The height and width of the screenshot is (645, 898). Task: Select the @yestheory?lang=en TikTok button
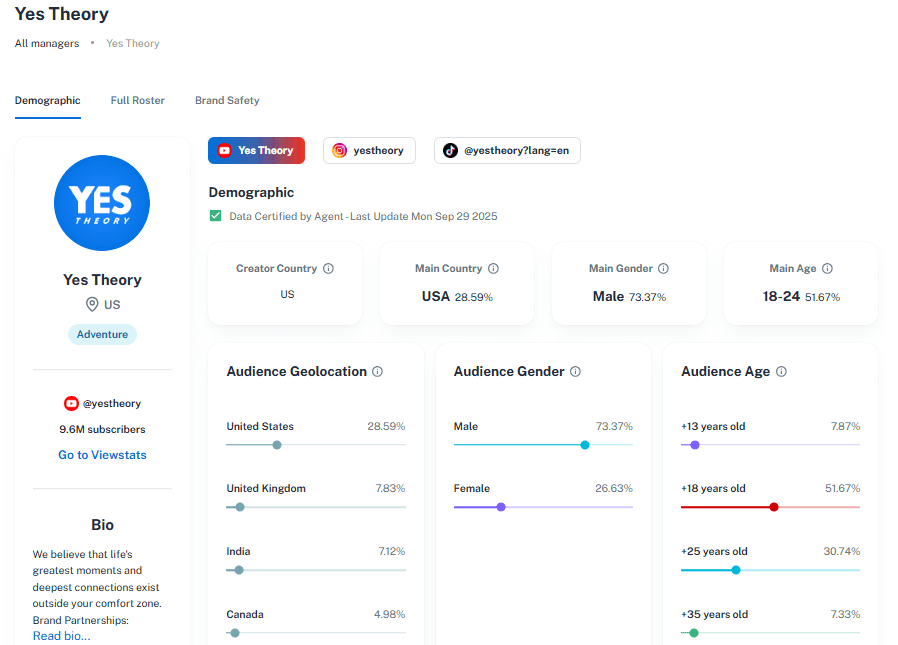[507, 151]
